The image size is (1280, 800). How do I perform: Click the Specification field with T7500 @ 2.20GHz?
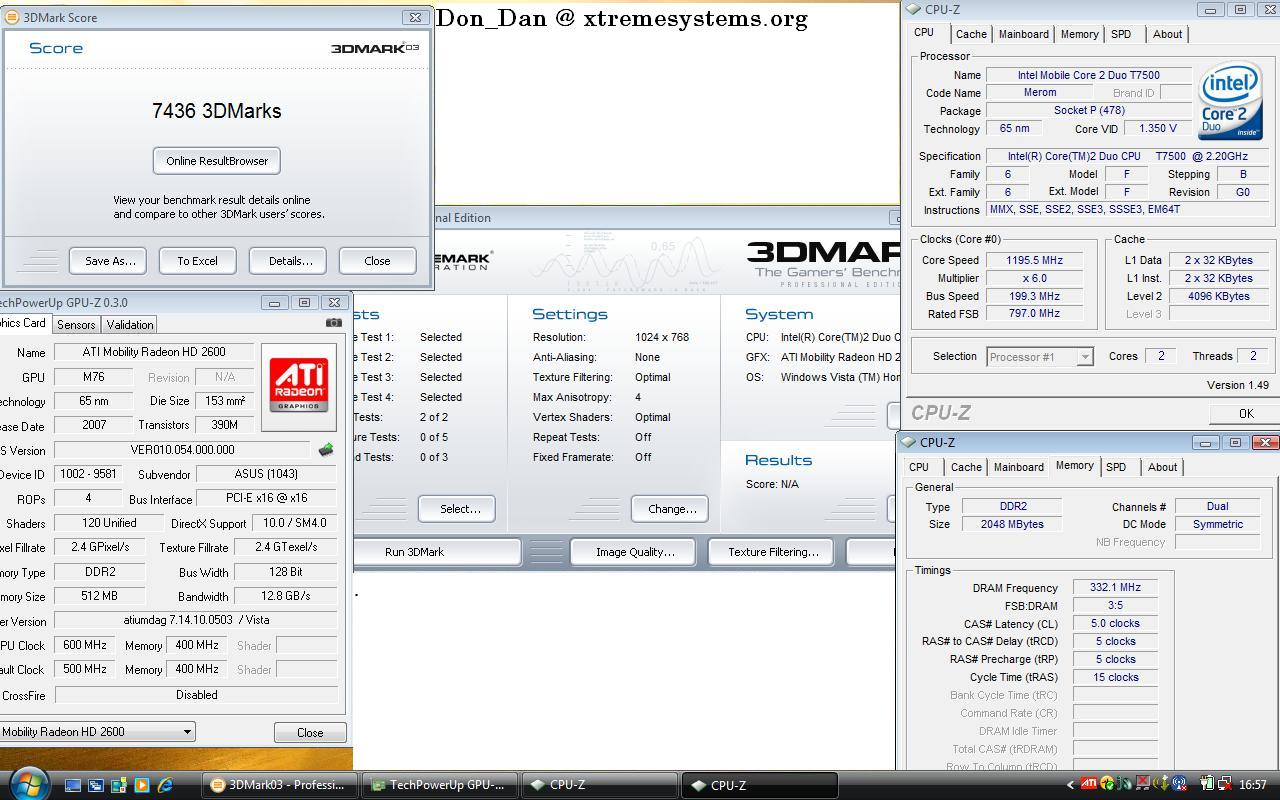pyautogui.click(x=1127, y=157)
